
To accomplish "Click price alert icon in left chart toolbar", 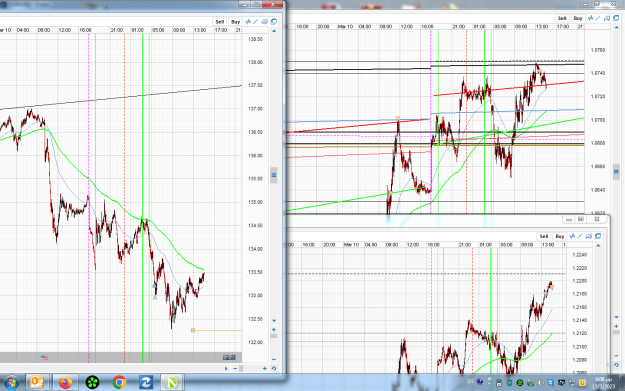I will tap(264, 22).
